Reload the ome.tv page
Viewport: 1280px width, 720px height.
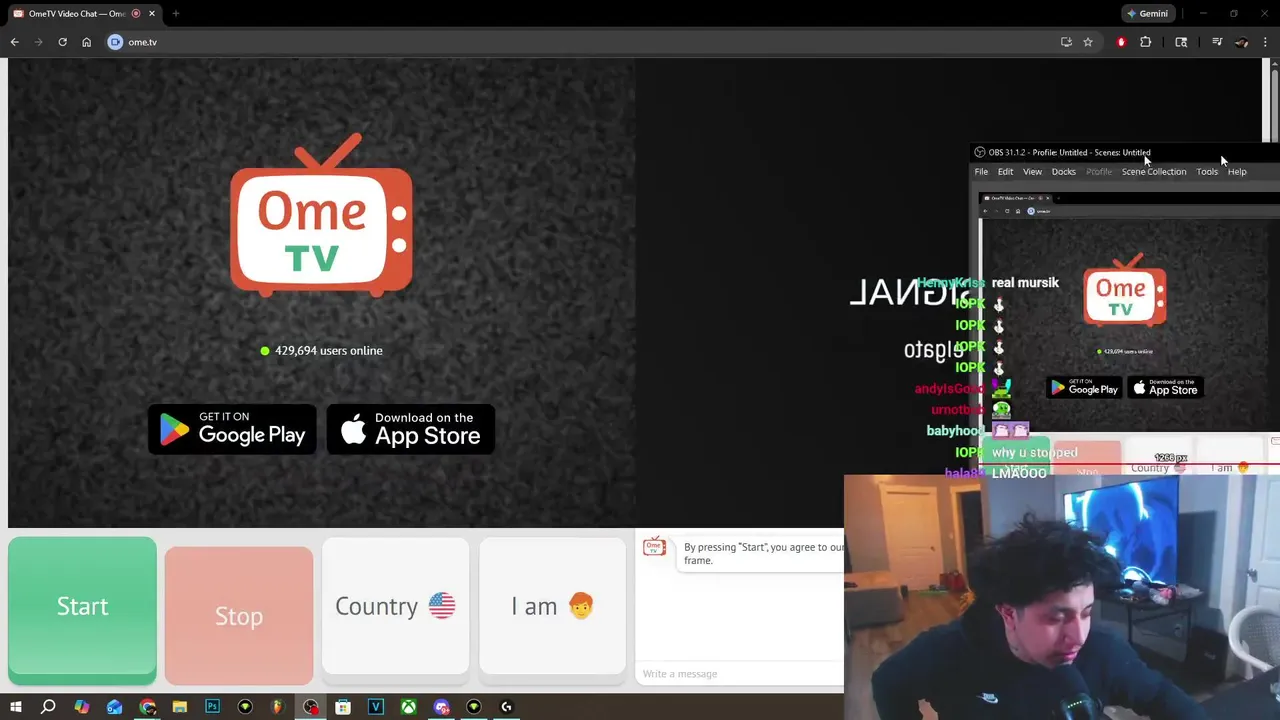[x=62, y=42]
